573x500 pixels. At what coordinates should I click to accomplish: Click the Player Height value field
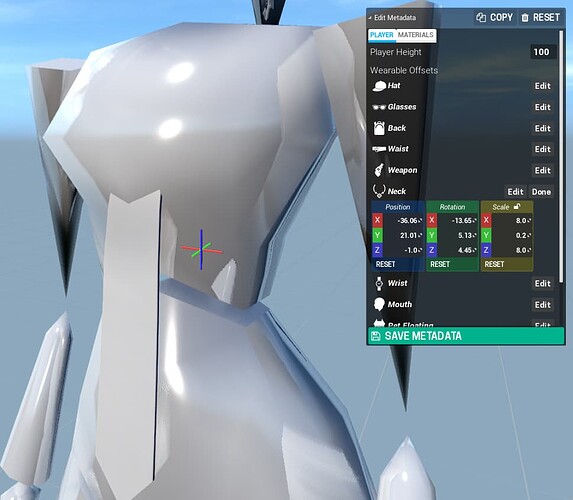coord(542,52)
